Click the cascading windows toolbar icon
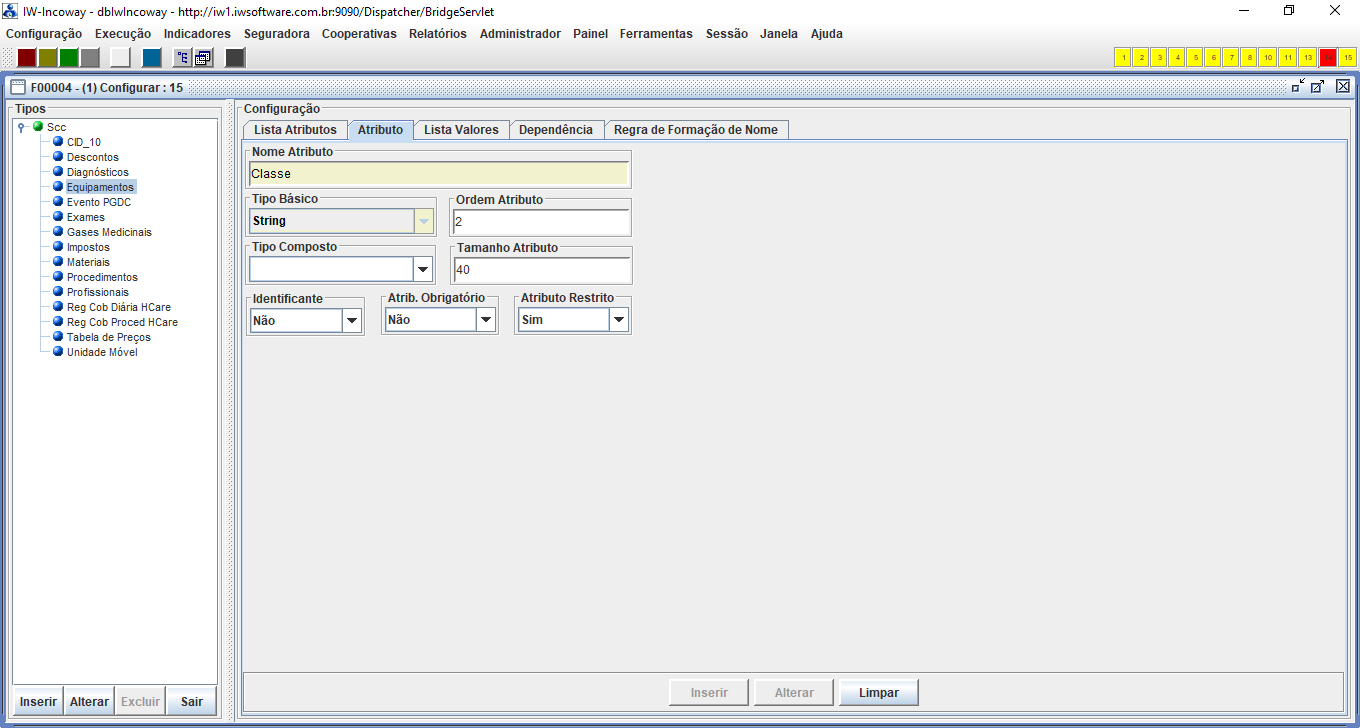The height and width of the screenshot is (728, 1360). point(203,58)
